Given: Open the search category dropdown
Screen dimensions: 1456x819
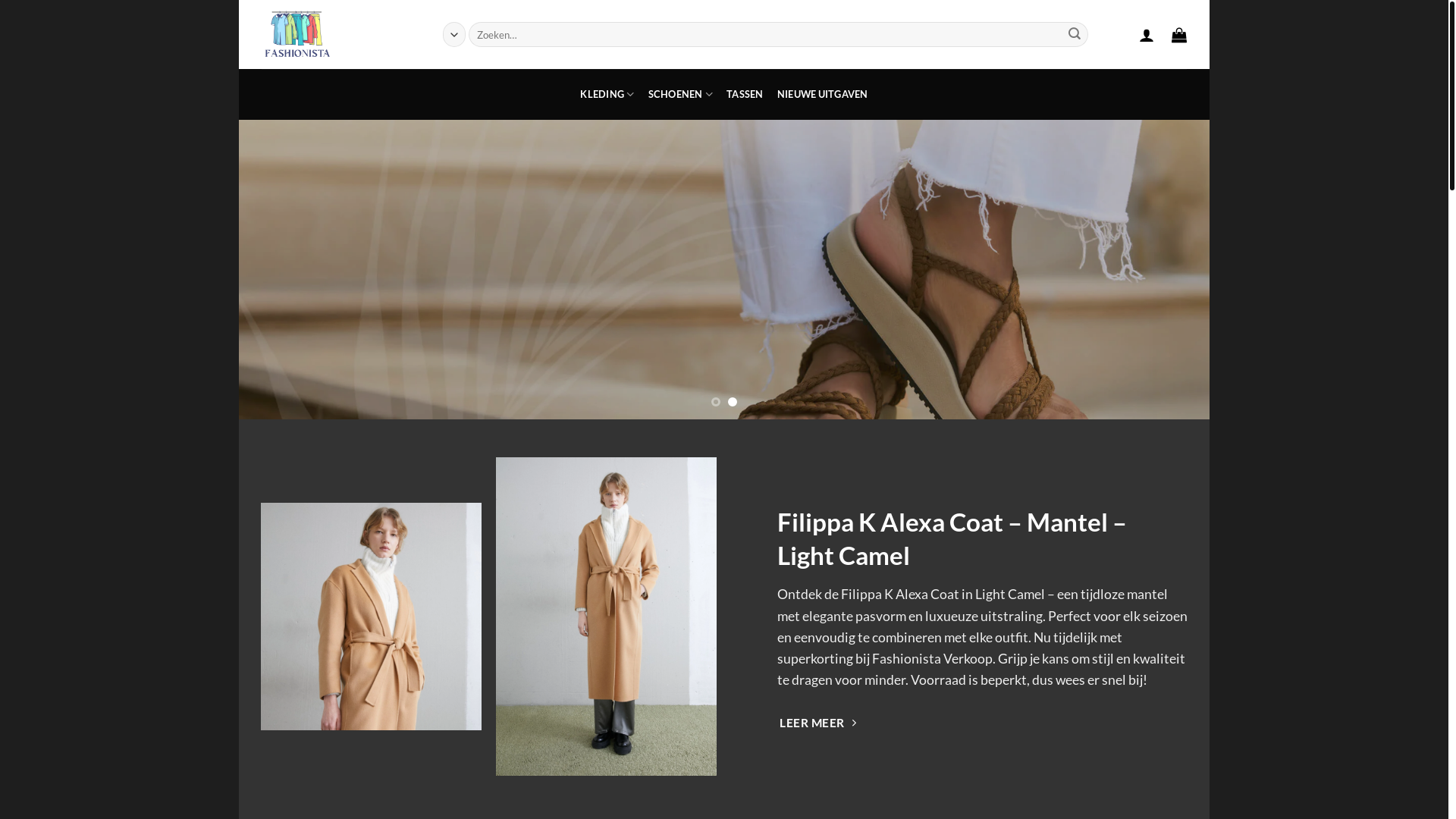Looking at the screenshot, I should [x=454, y=34].
